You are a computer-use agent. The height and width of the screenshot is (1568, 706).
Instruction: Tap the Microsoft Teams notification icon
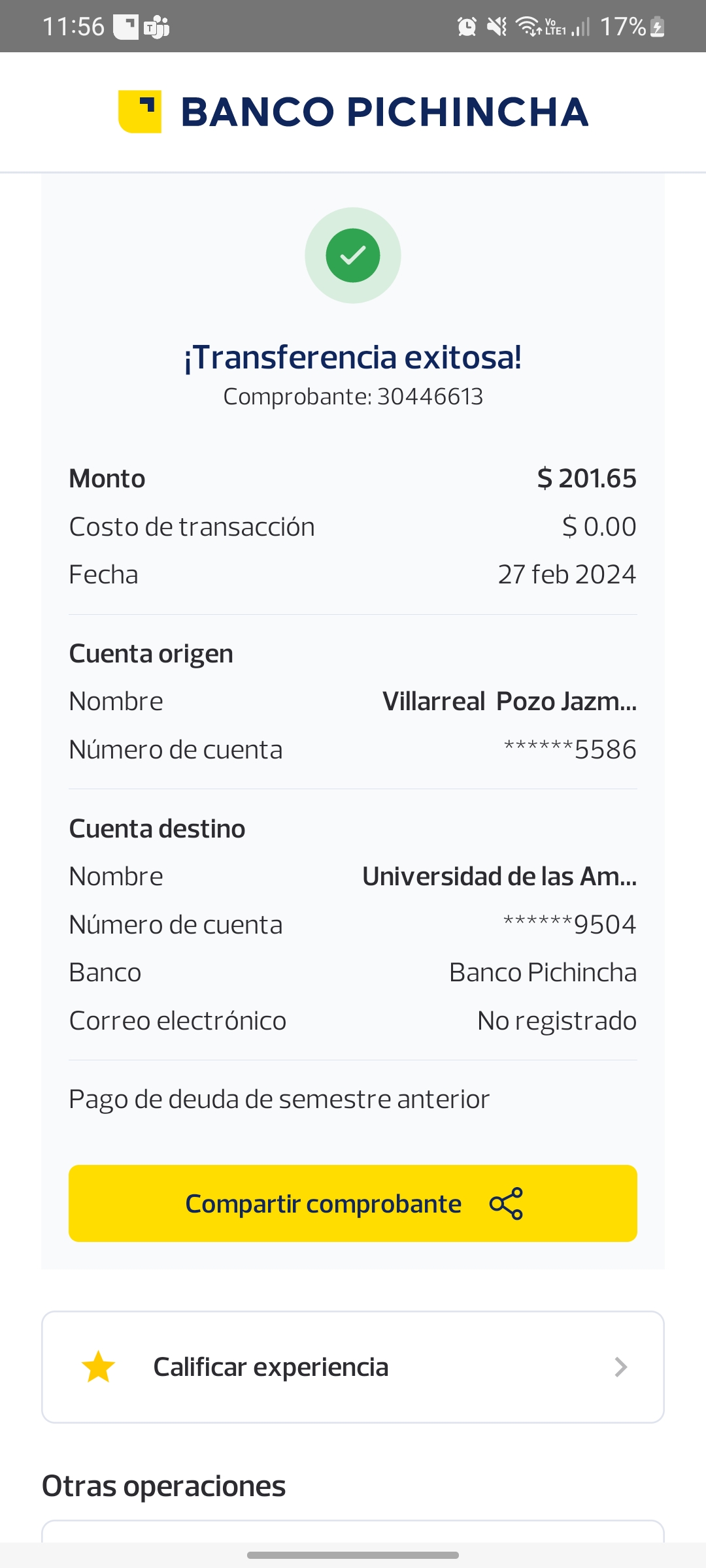(x=157, y=27)
